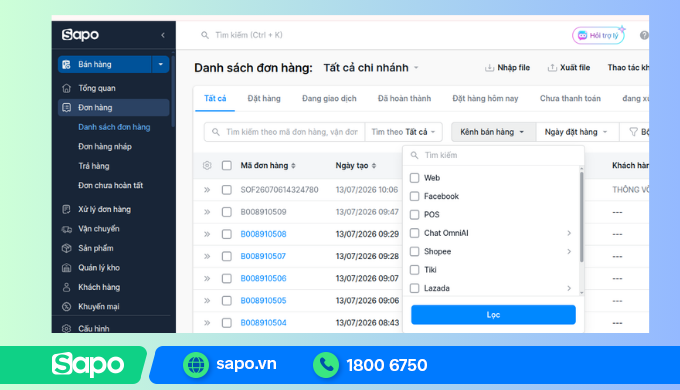The width and height of the screenshot is (680, 390).
Task: Expand row details for B008910506
Action: tap(207, 278)
